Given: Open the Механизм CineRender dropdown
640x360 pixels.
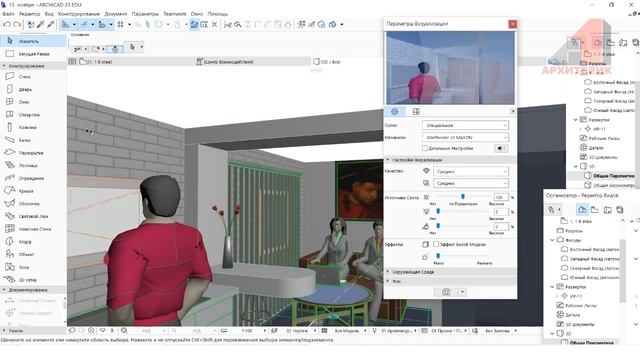Looking at the screenshot, I should pos(465,137).
